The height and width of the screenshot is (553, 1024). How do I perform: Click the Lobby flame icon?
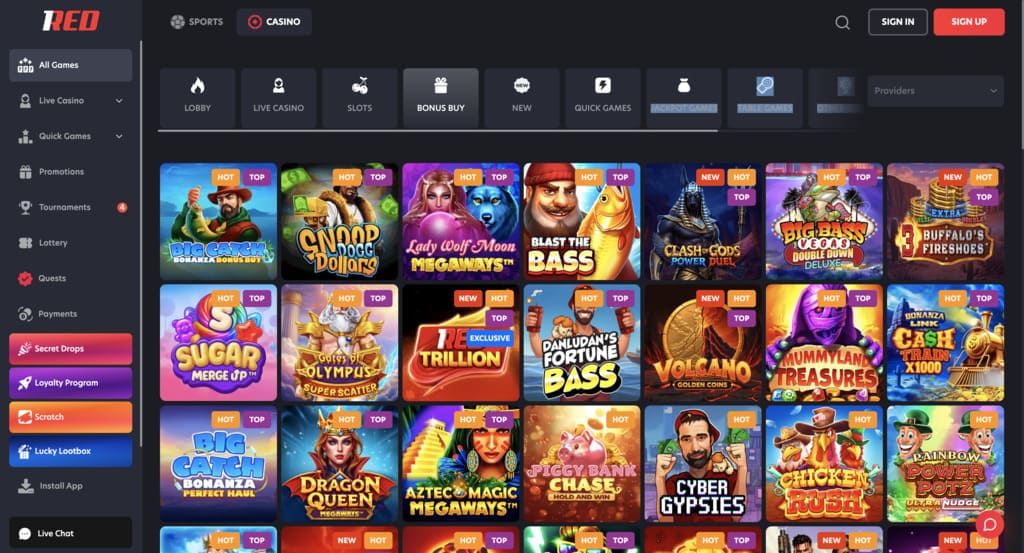click(x=197, y=86)
